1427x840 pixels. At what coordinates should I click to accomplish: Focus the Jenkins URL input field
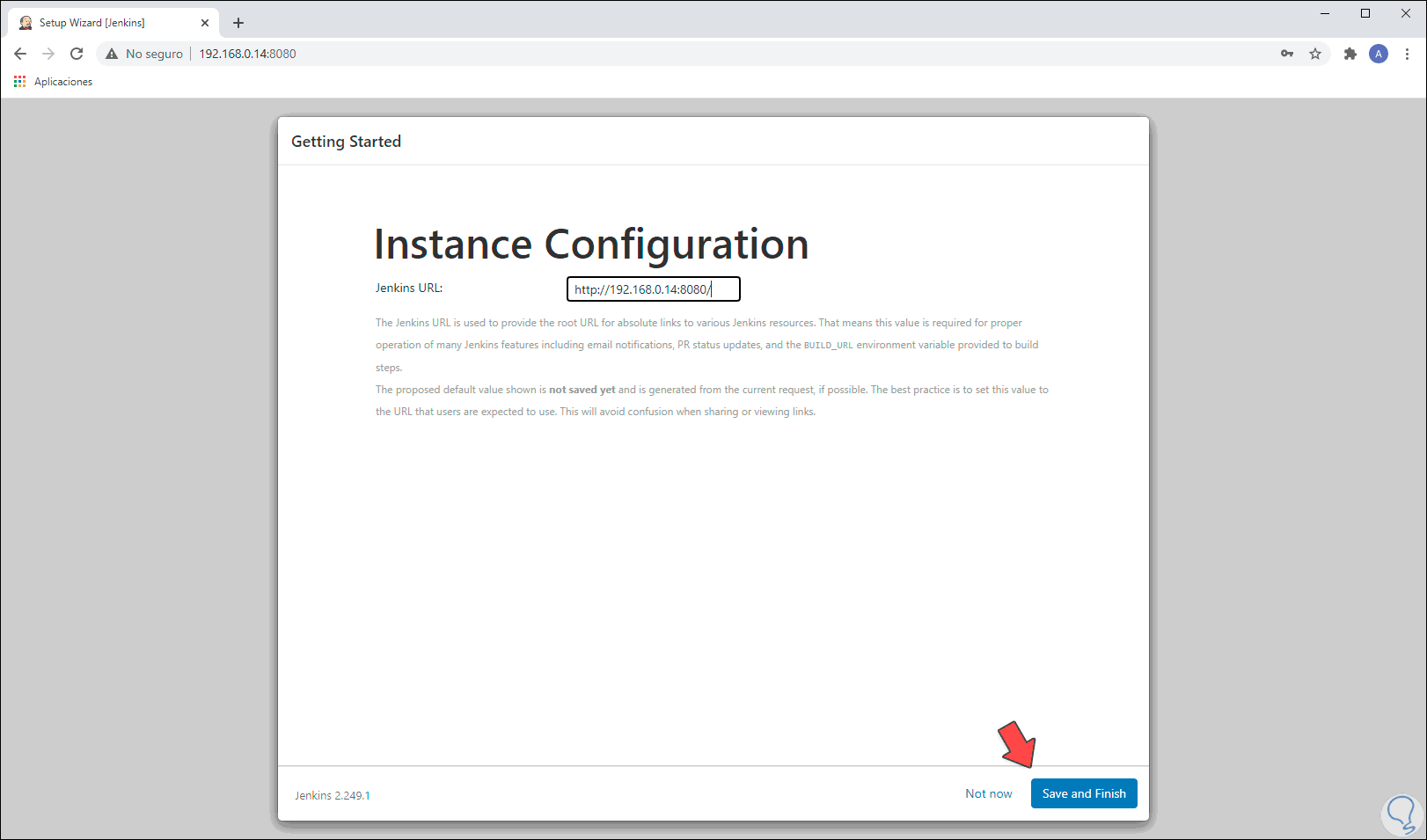(654, 289)
